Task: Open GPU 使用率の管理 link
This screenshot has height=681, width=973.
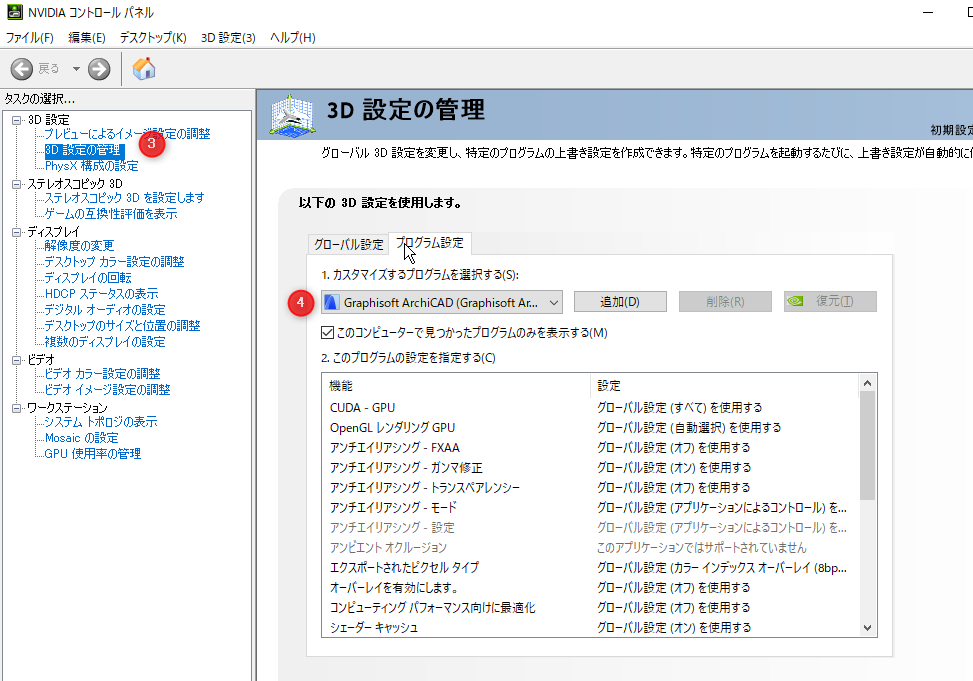Action: point(92,454)
